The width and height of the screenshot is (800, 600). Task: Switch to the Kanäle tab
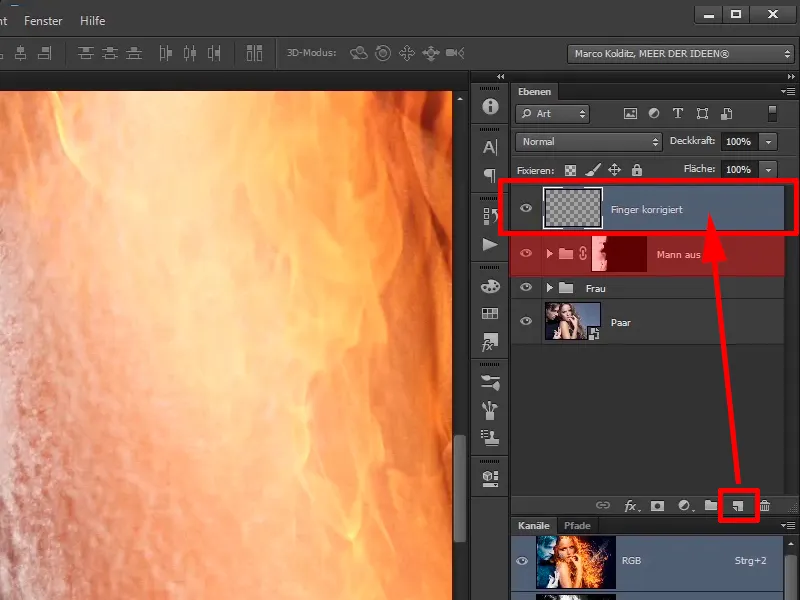pos(533,526)
